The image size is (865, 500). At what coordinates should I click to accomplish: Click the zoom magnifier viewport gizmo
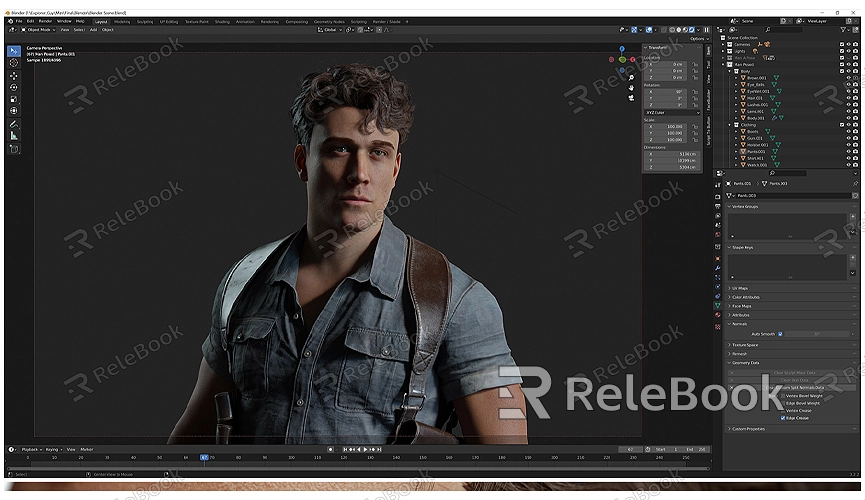point(631,77)
